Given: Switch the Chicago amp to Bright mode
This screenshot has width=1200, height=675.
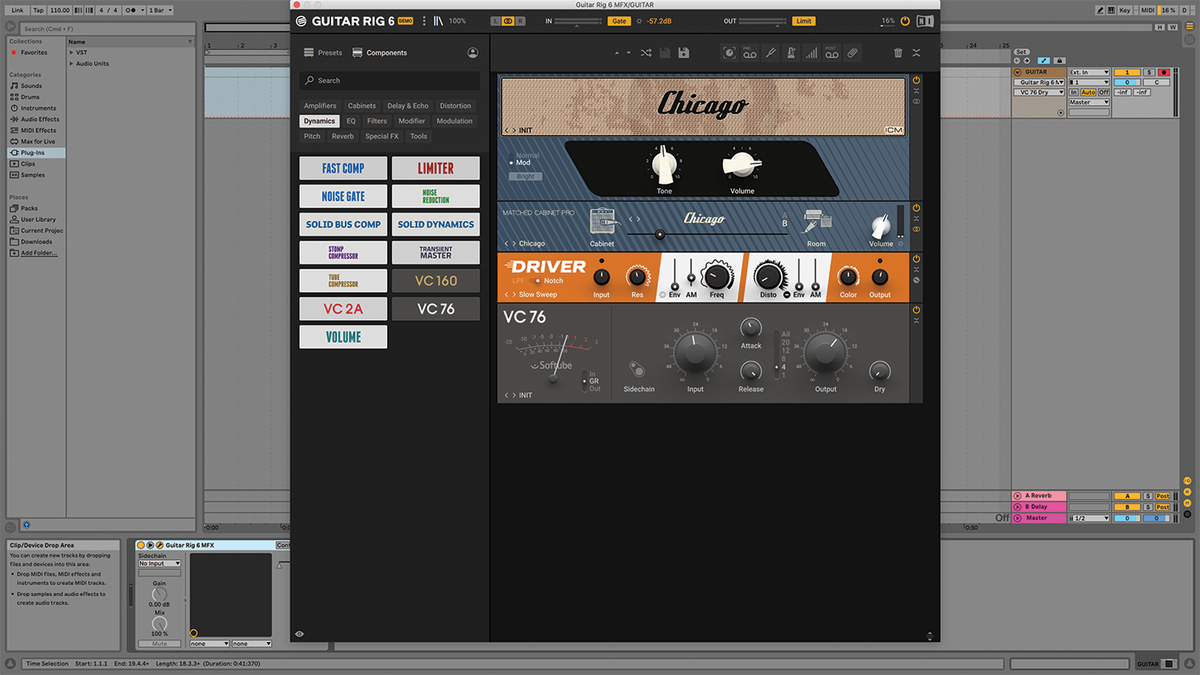Looking at the screenshot, I should coord(525,176).
